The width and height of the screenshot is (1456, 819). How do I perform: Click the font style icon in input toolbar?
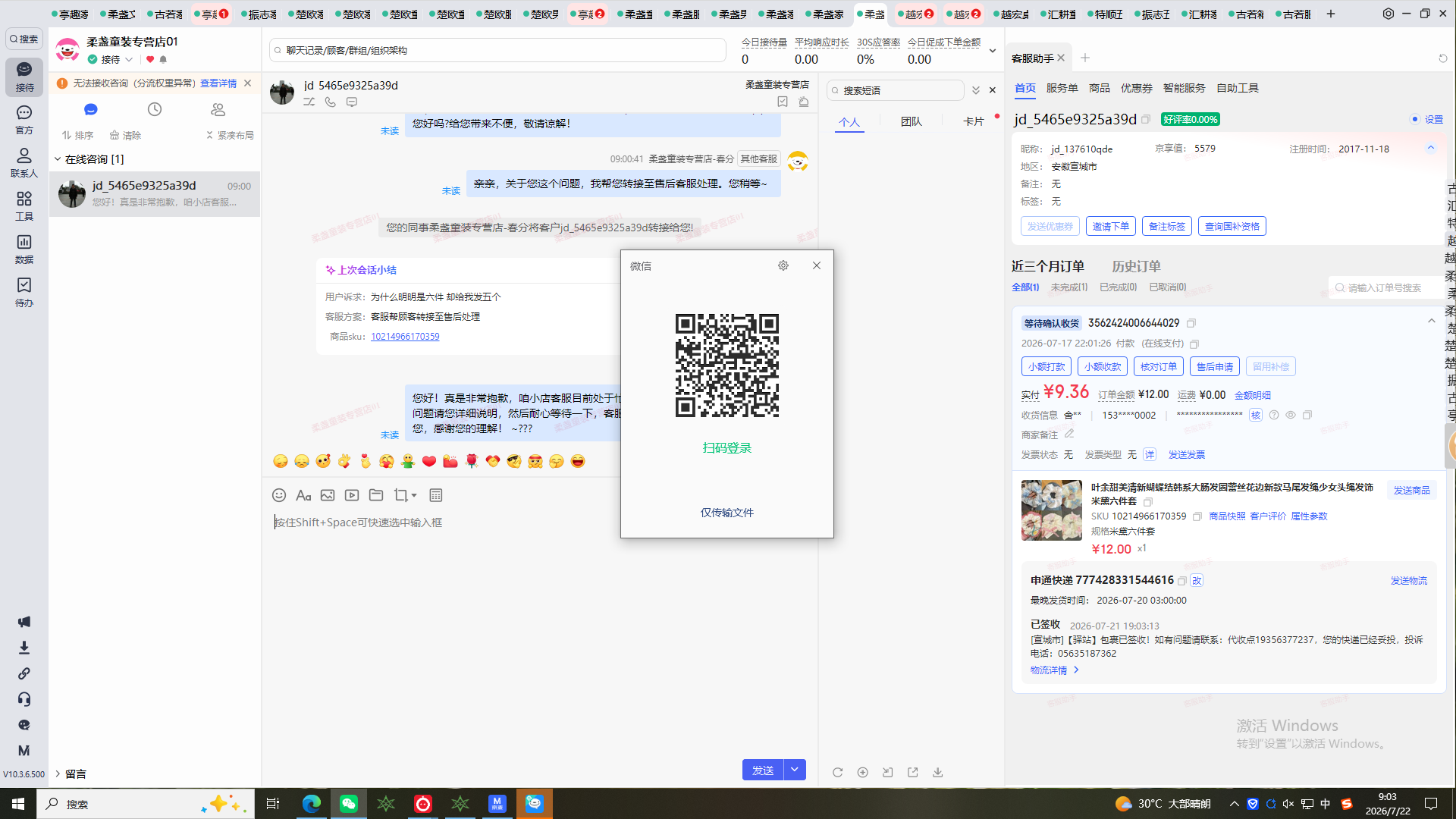[x=303, y=495]
